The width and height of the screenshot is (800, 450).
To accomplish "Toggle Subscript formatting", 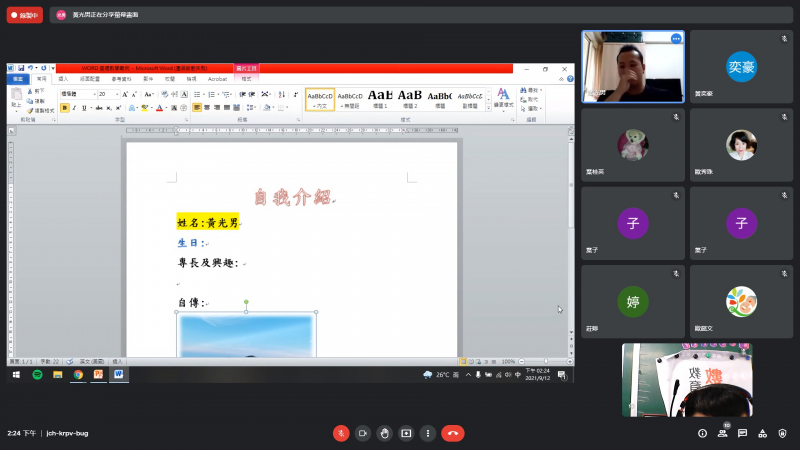I will (109, 108).
